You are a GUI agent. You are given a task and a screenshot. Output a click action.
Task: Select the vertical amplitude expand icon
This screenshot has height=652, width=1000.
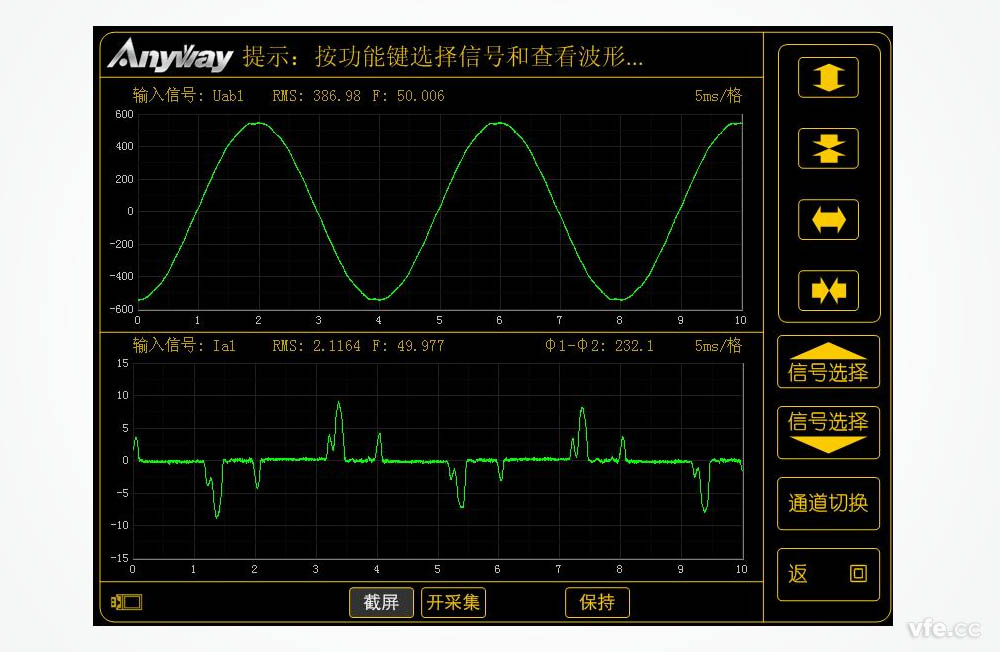pos(827,77)
